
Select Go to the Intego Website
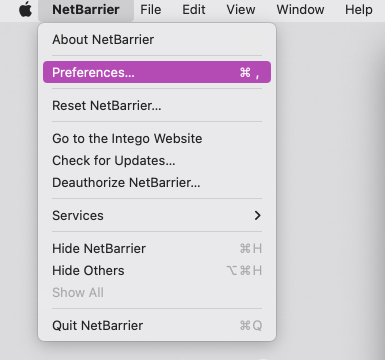coord(157,138)
